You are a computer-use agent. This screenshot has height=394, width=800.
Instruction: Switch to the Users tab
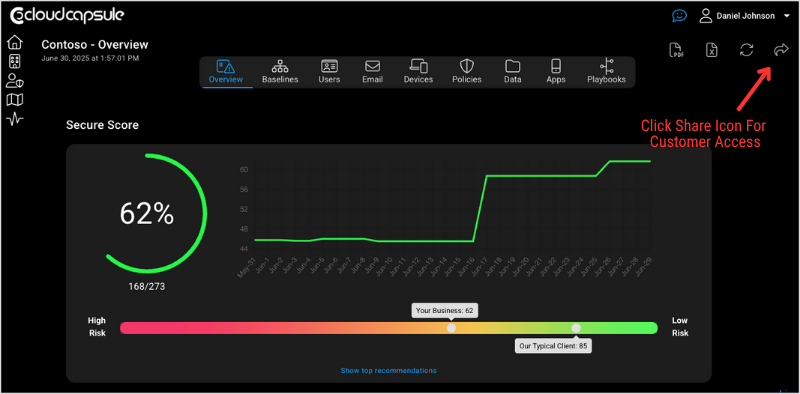tap(329, 72)
